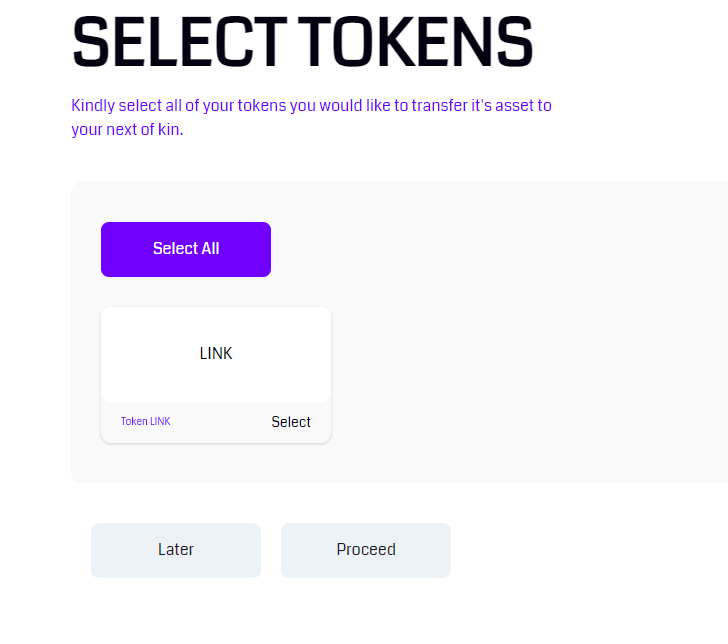Viewport: 728px width, 644px height.
Task: Click the LINK token card thumbnail
Action: pyautogui.click(x=216, y=354)
